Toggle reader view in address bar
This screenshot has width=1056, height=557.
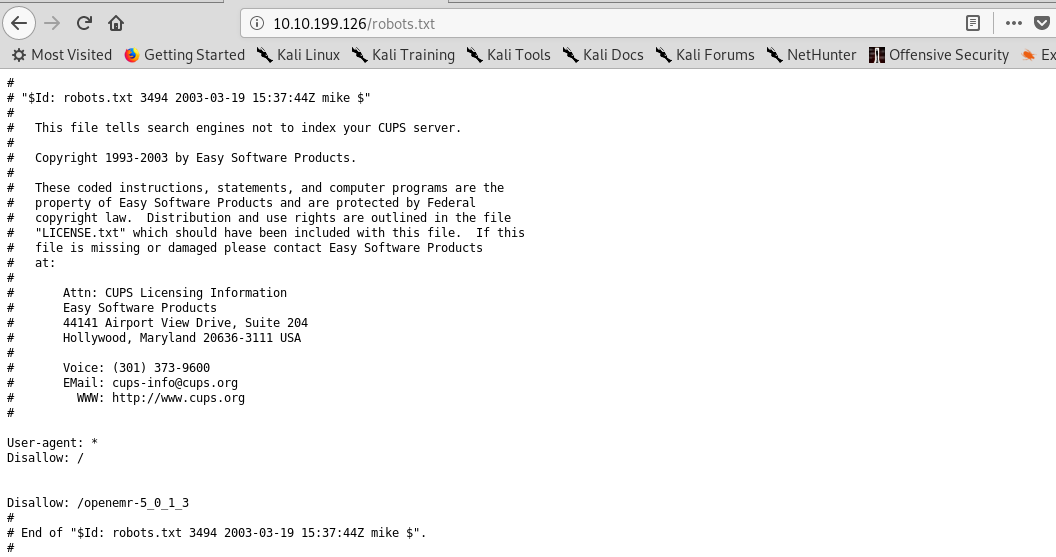tap(972, 23)
